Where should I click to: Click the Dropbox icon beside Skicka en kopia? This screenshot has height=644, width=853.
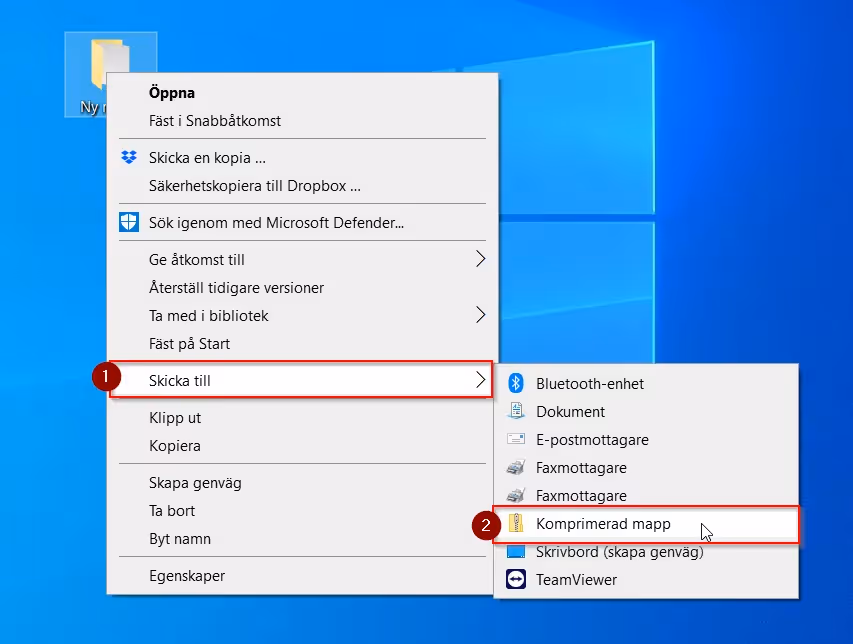point(129,157)
